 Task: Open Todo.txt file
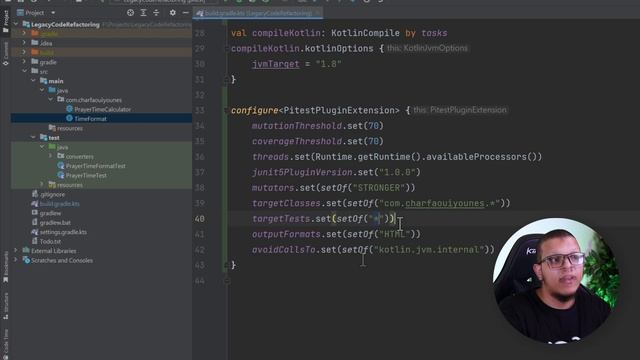(x=50, y=241)
